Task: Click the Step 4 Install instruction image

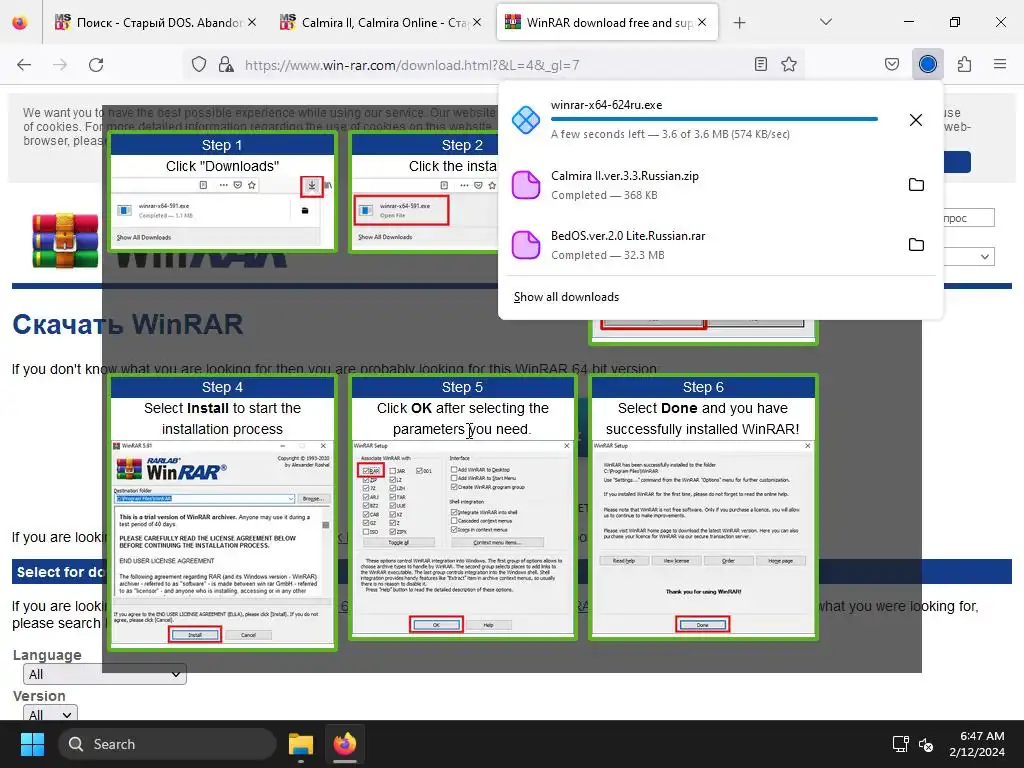Action: [222, 512]
